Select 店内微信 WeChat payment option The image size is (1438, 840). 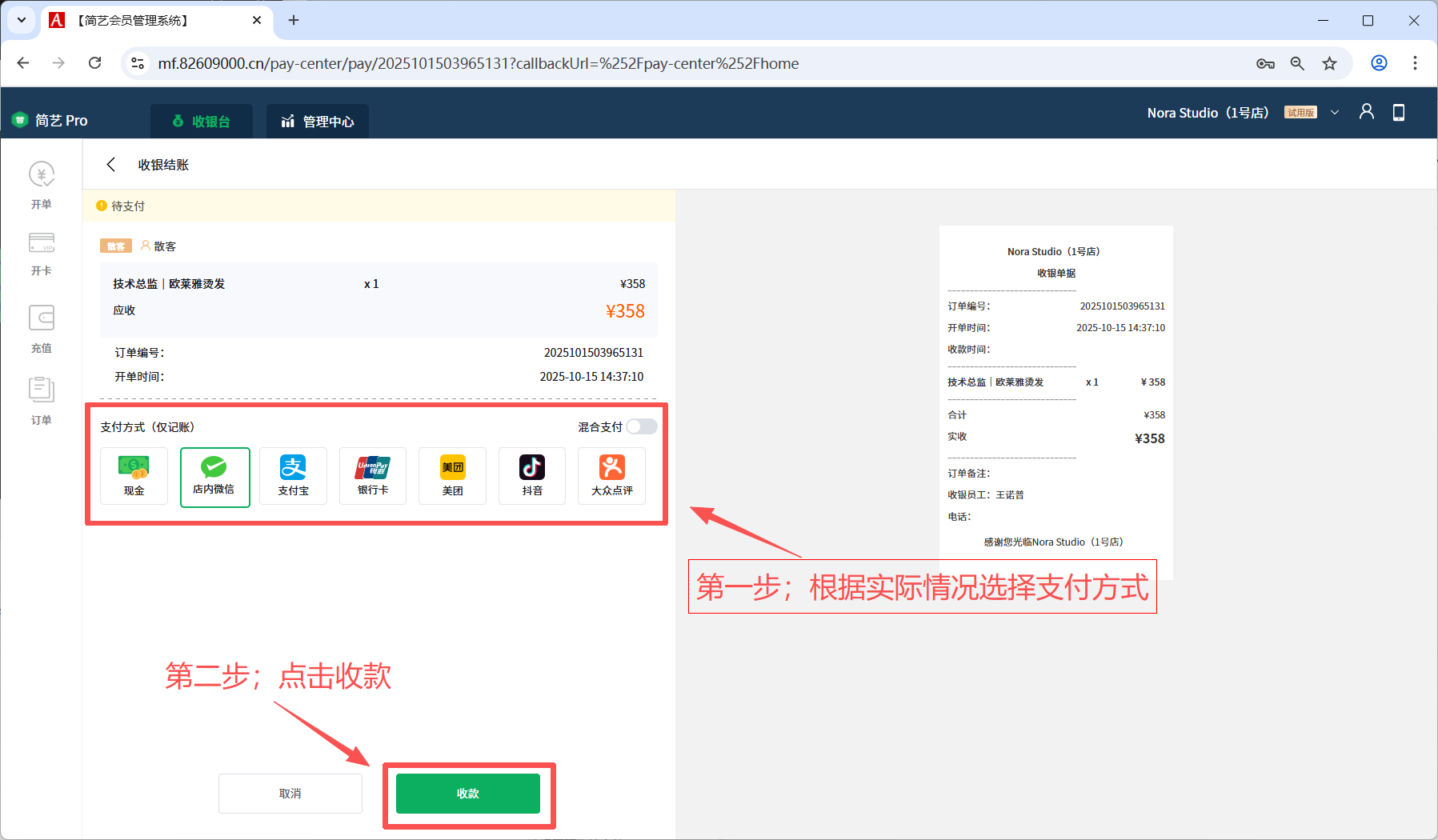[x=214, y=477]
